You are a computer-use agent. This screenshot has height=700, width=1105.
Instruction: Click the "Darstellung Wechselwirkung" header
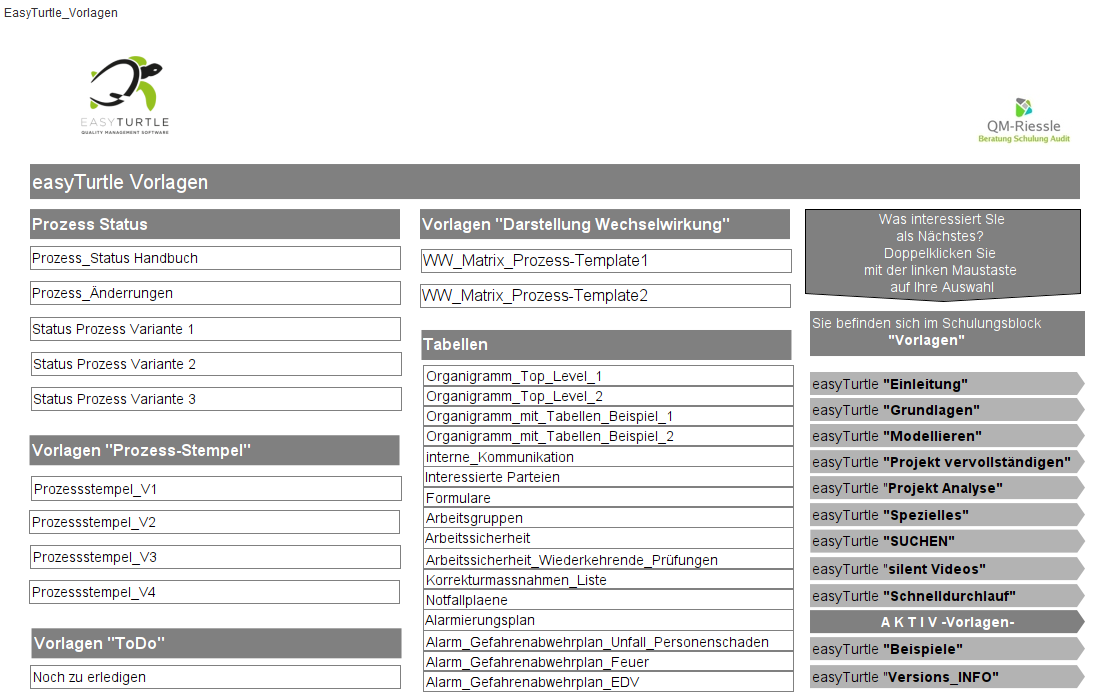click(605, 224)
